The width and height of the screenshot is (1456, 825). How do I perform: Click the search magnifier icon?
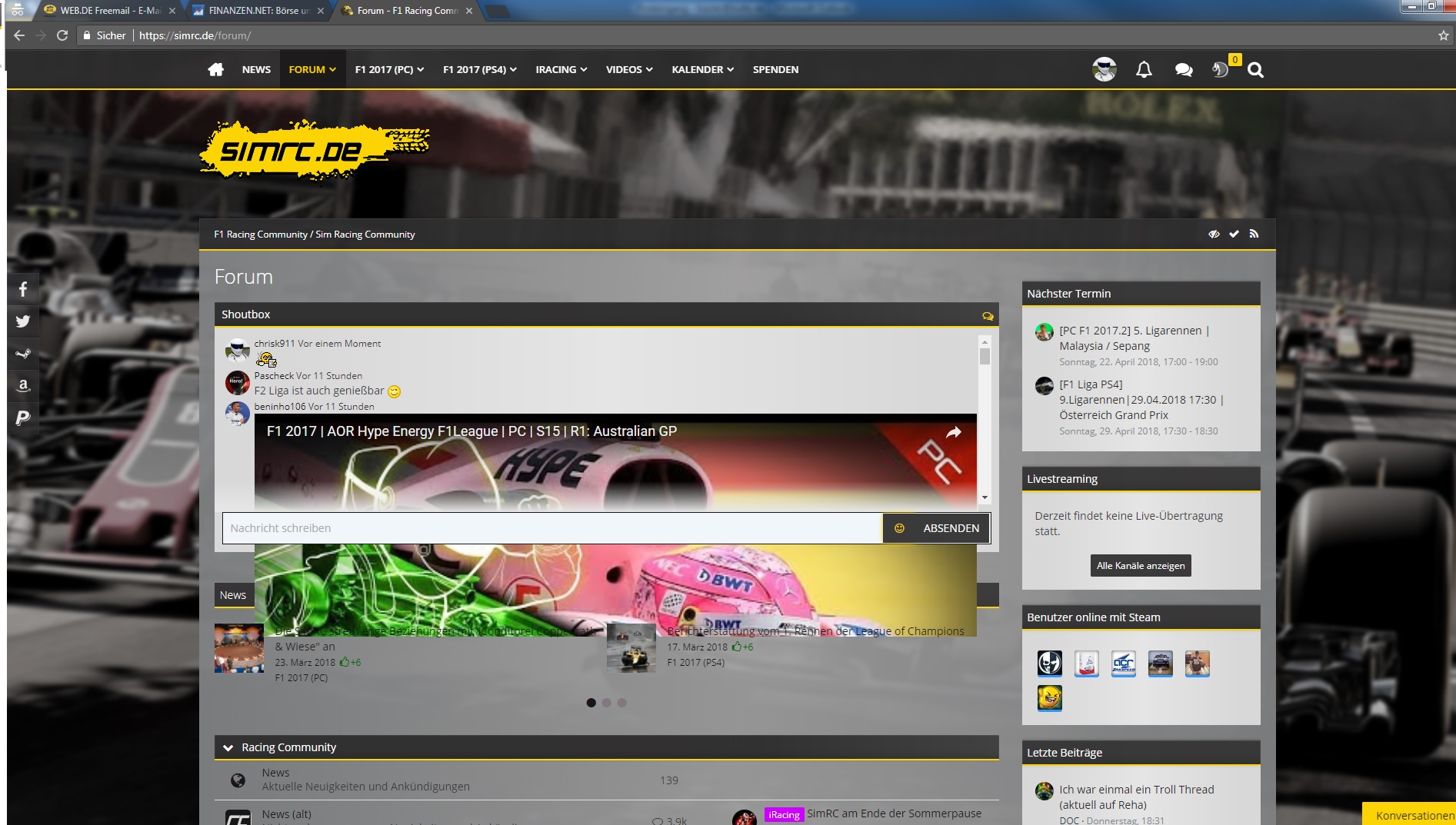pos(1255,70)
